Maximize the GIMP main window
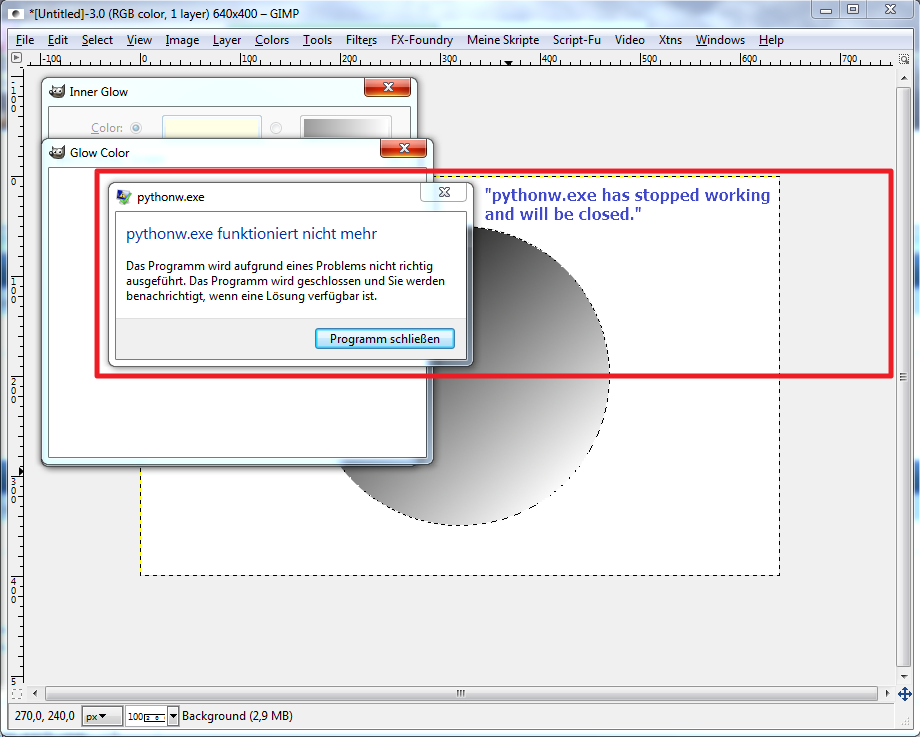Image resolution: width=920 pixels, height=737 pixels. [853, 10]
